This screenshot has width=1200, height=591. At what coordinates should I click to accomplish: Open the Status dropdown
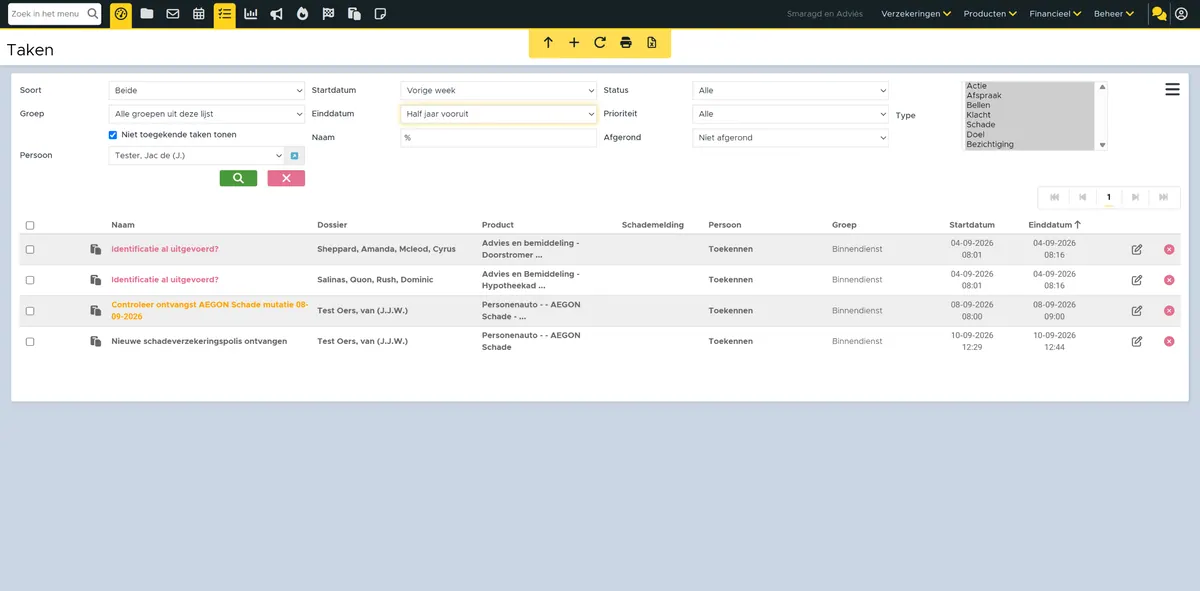tap(790, 91)
